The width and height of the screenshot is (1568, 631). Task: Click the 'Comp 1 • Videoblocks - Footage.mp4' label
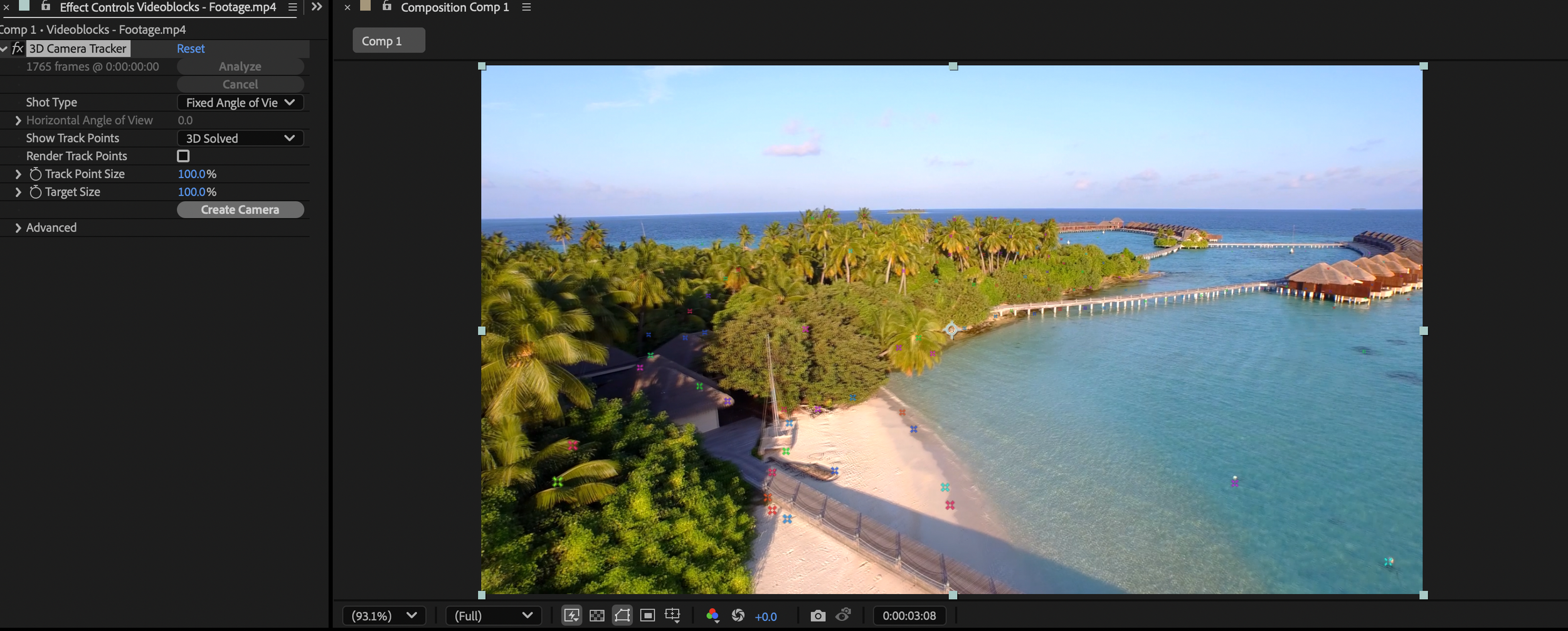(x=93, y=29)
